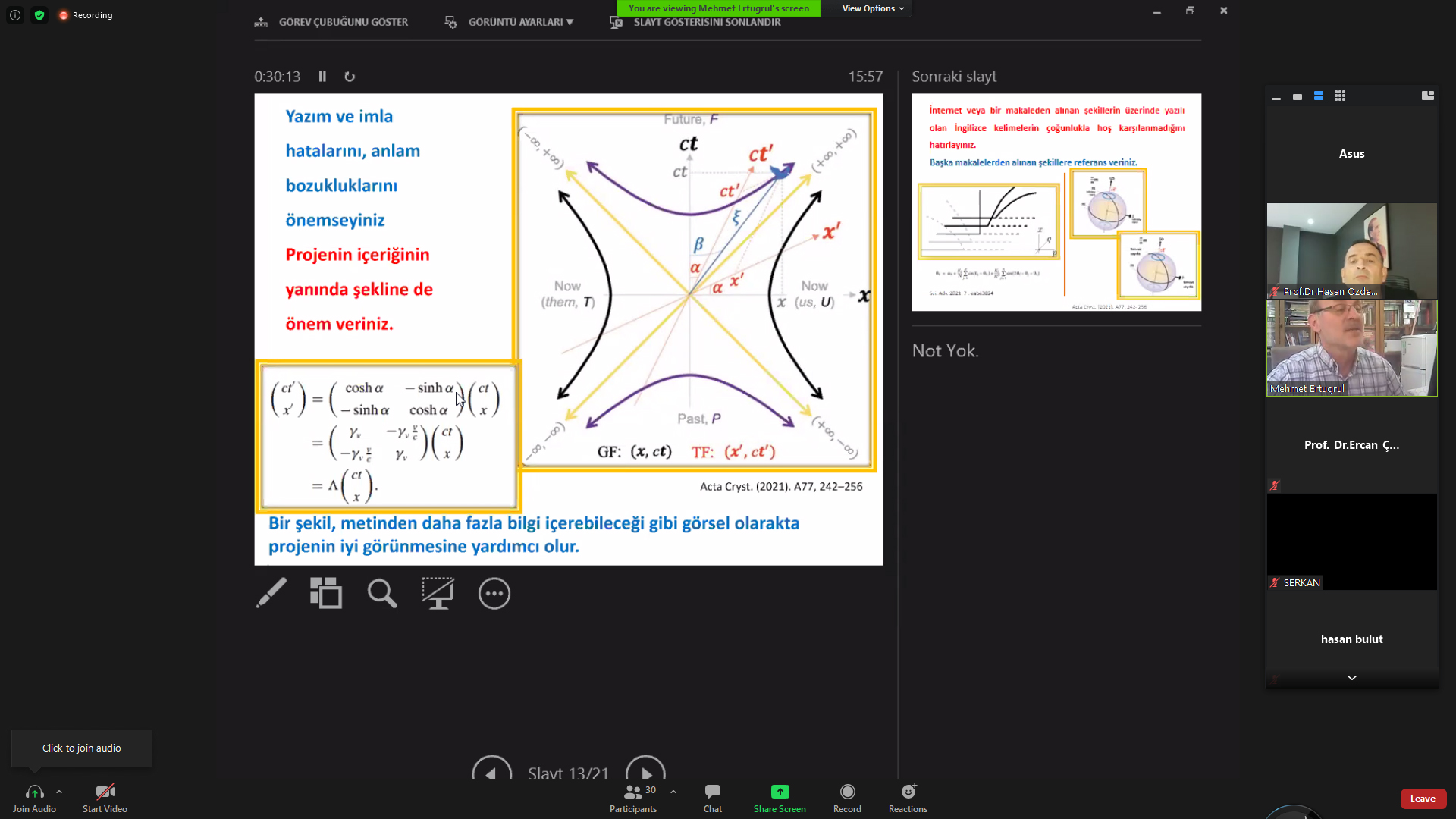This screenshot has width=1456, height=819.
Task: Select the pen annotation tool below slide
Action: click(271, 593)
